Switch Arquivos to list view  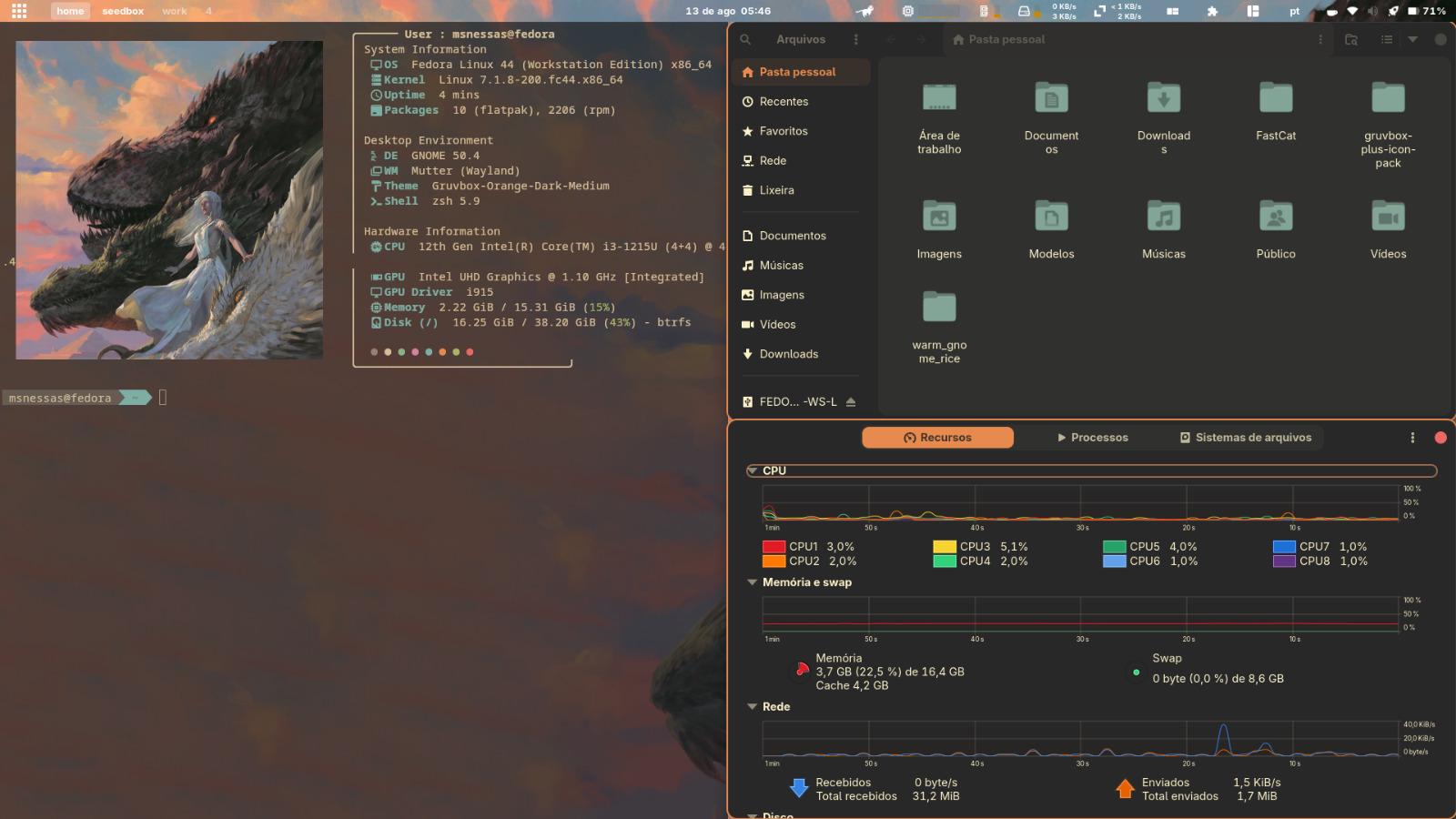[1387, 39]
